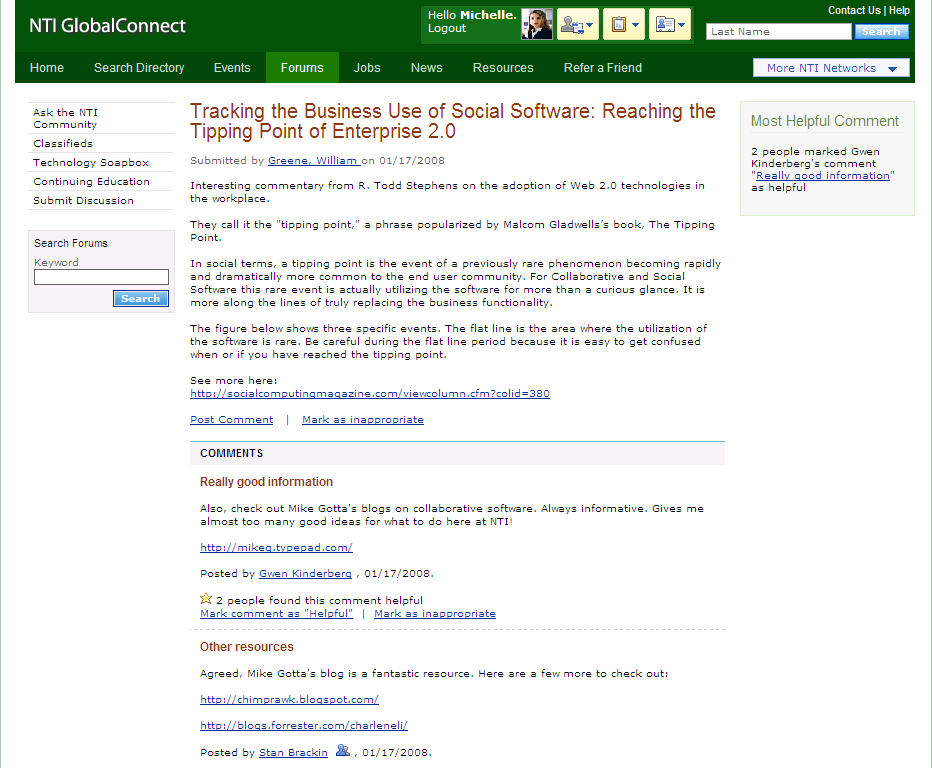Click the Search Forums Search button
The width and height of the screenshot is (932, 768).
(x=141, y=298)
